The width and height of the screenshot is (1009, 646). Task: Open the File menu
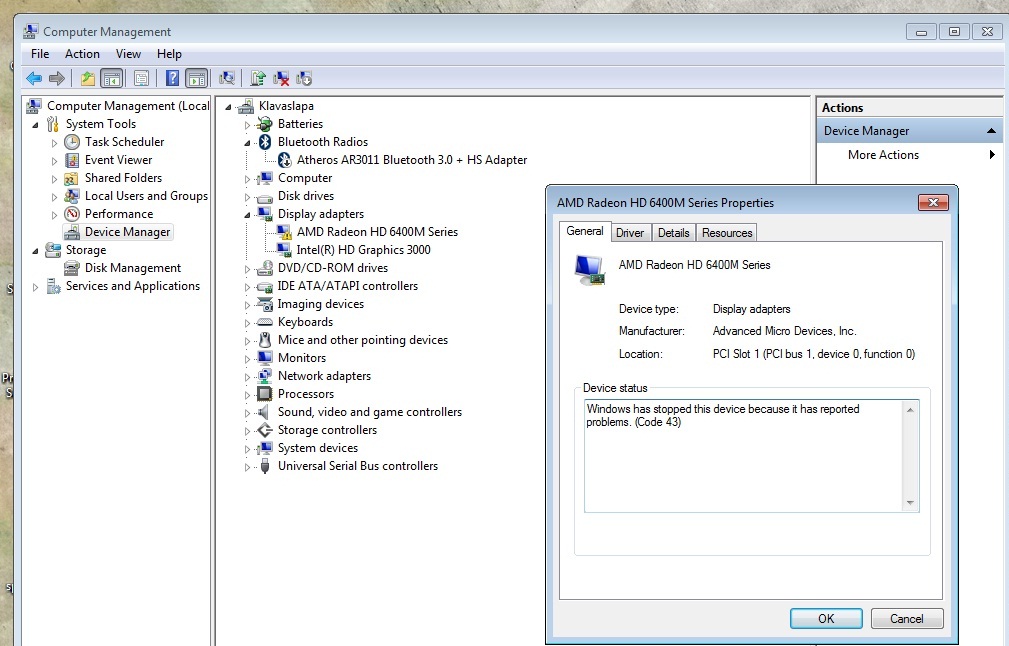[40, 54]
